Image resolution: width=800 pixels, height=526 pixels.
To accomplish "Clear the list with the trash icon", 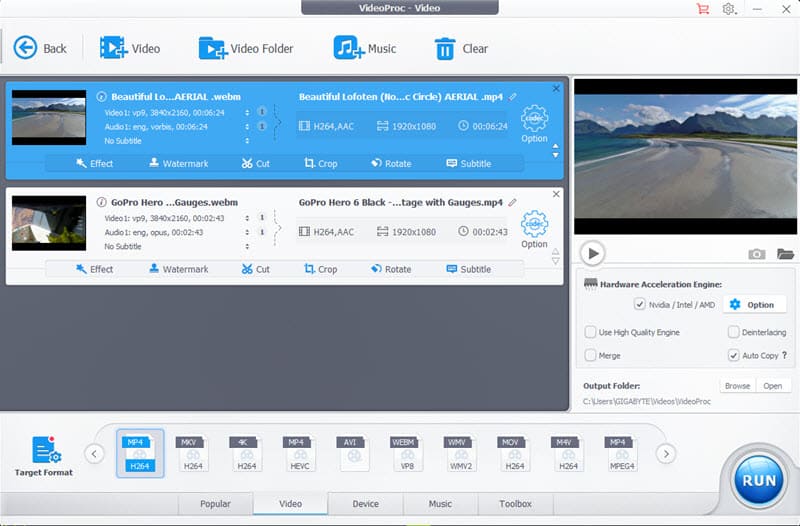I will coord(445,48).
